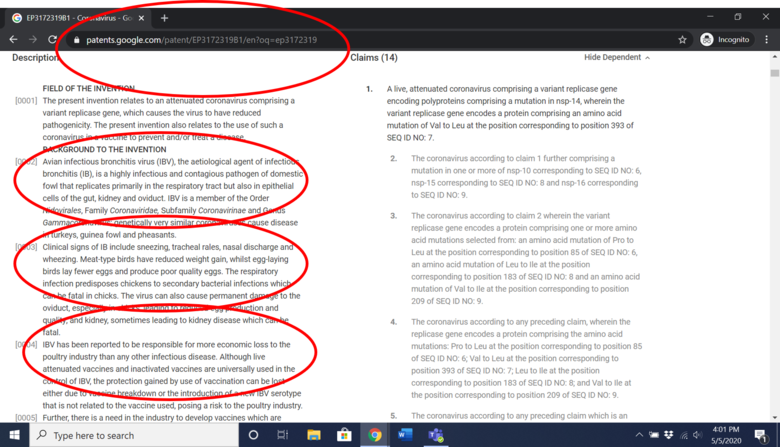Viewport: 780px width, 447px height.
Task: Restore down the Chrome window
Action: [738, 16]
